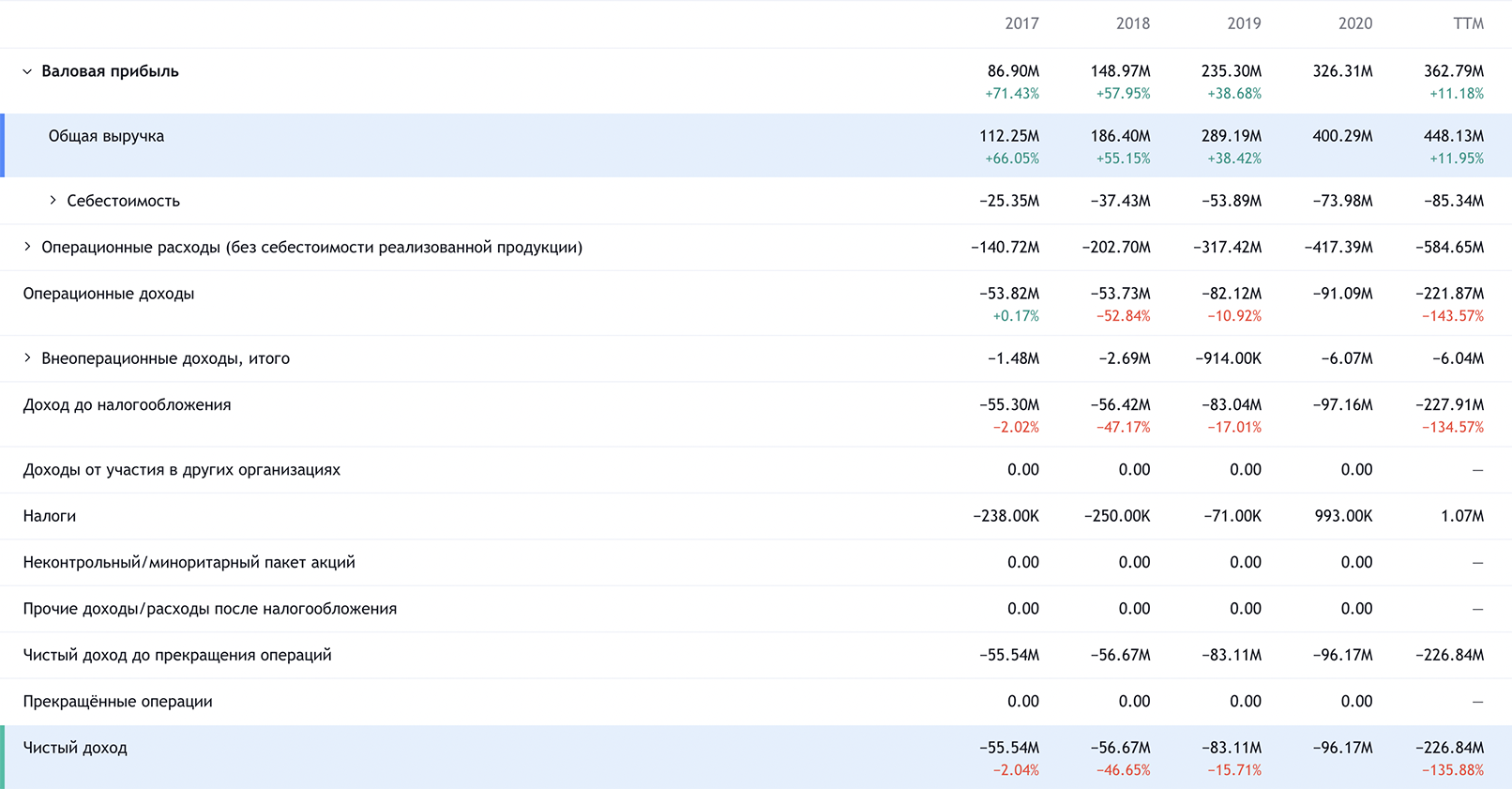Click Чистый доход до прекращения операций
Viewport: 1512px width, 789px height.
(177, 655)
